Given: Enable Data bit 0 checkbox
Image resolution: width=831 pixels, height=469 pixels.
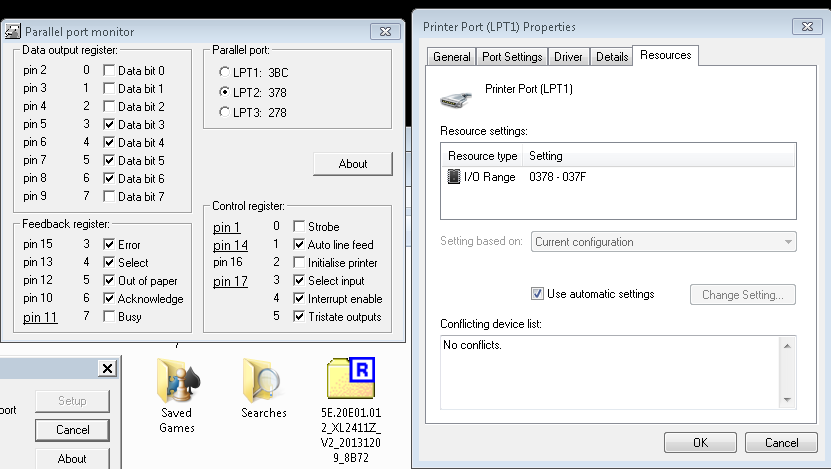Looking at the screenshot, I should coord(109,71).
